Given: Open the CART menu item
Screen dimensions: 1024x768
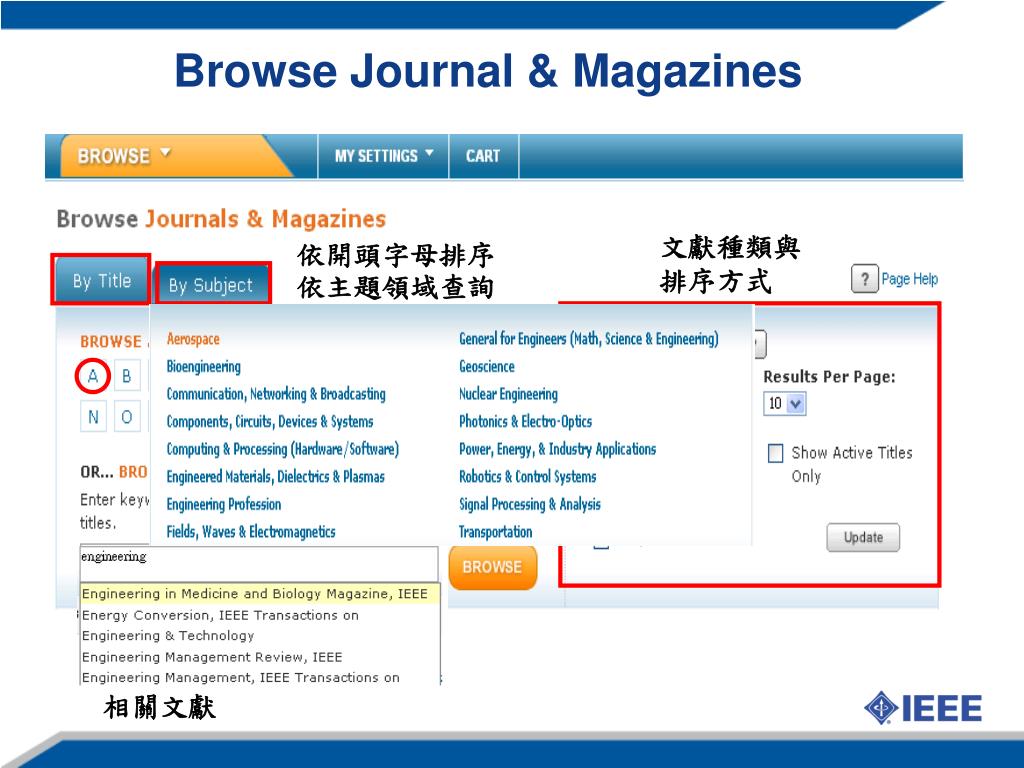Looking at the screenshot, I should [483, 156].
